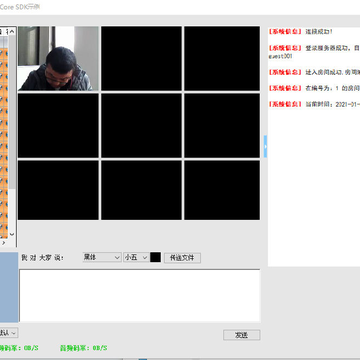Click the user list vertical scrollbar thumb
Screen dimensions: 360x360
coord(12,112)
